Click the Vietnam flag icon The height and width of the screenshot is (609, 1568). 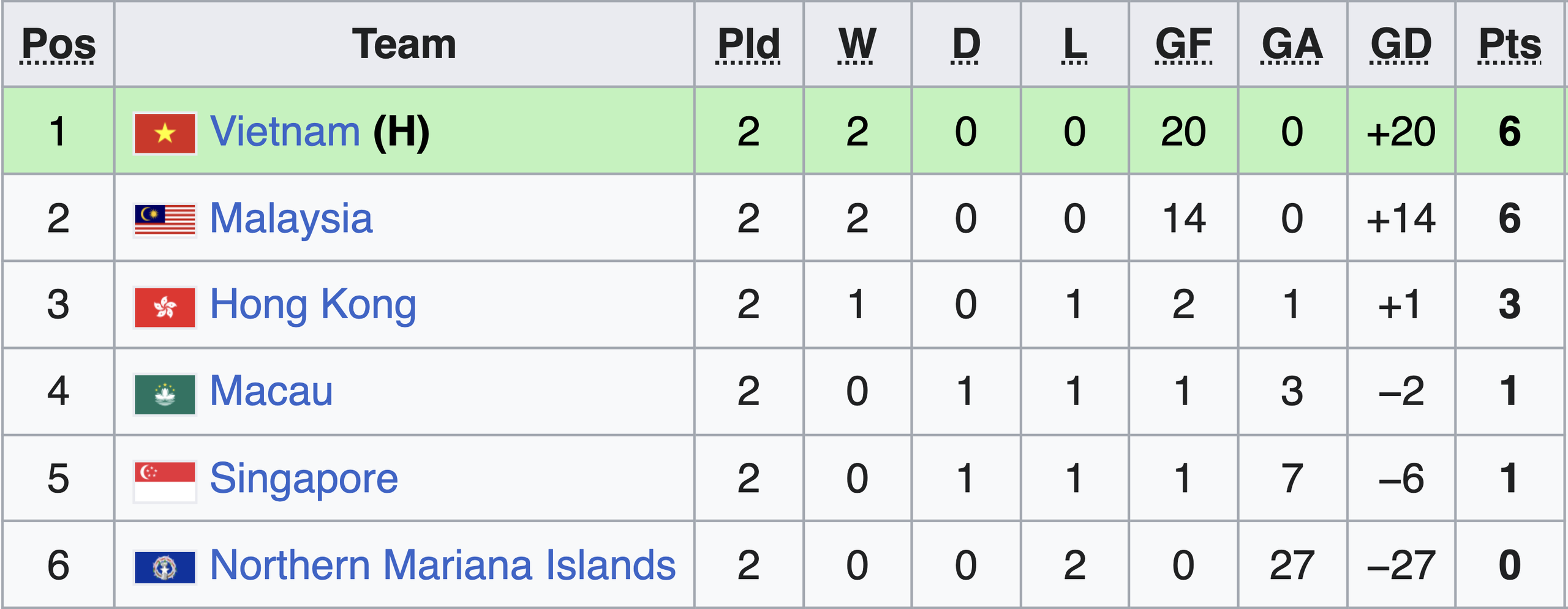pyautogui.click(x=165, y=133)
